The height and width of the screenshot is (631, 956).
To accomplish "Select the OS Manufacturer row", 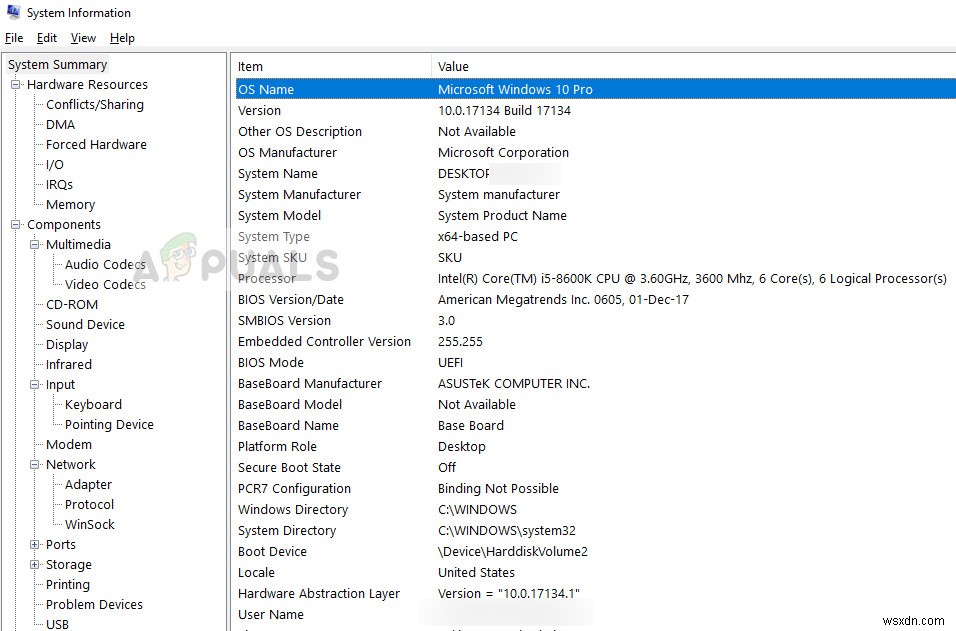I will pos(596,152).
